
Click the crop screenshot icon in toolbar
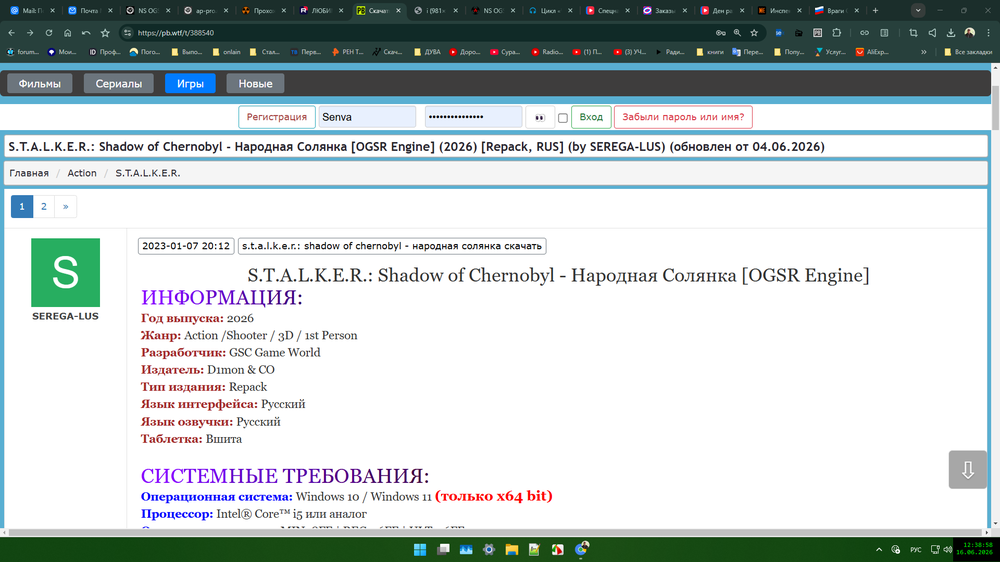click(913, 33)
